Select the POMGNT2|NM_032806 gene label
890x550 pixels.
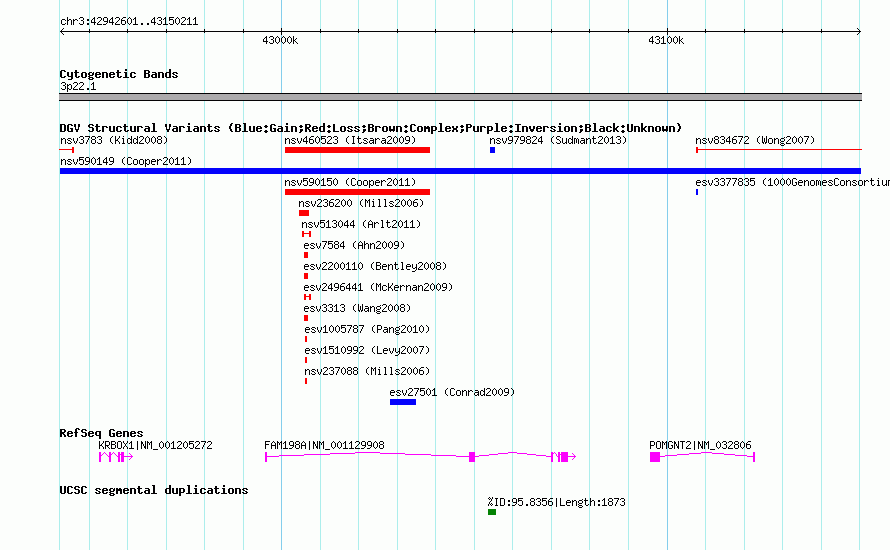700,446
